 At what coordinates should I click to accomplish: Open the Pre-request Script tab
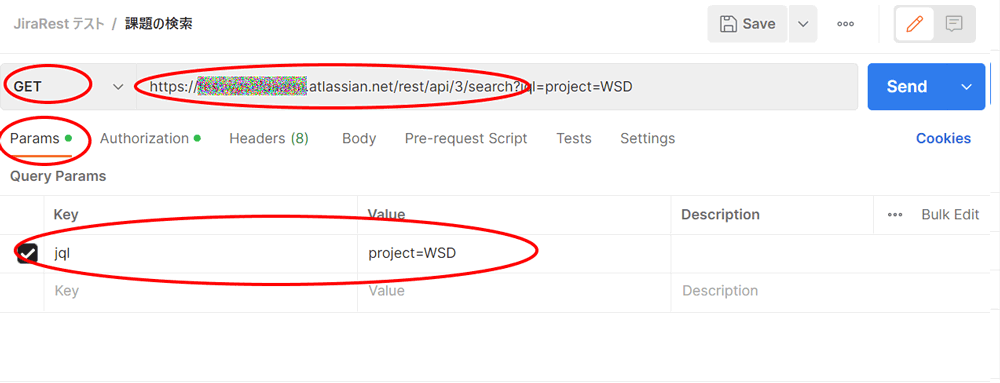[x=466, y=138]
